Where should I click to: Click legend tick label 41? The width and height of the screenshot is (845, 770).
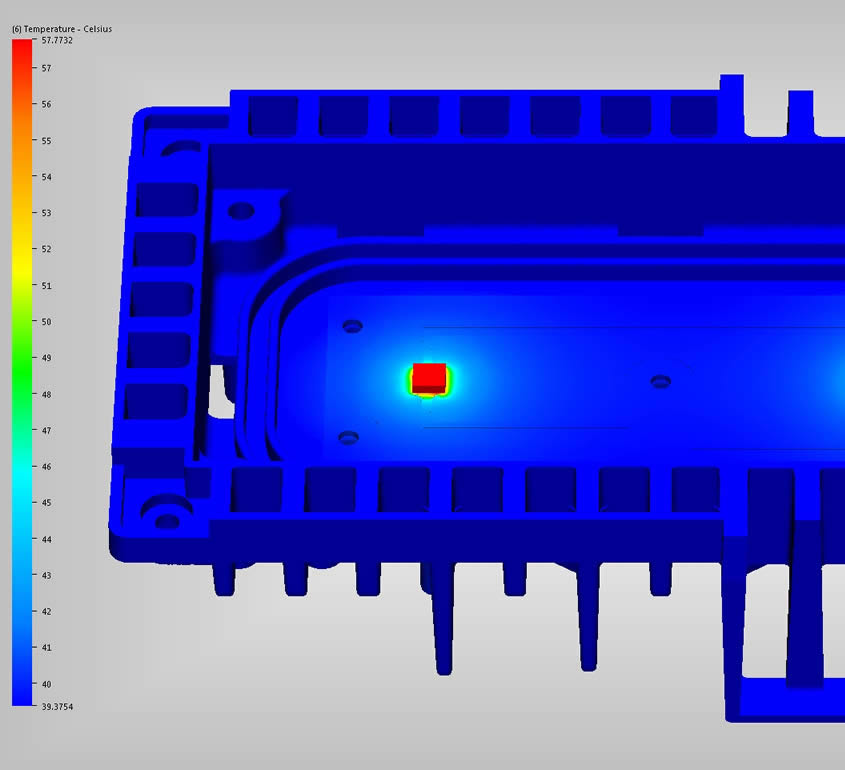tap(46, 648)
